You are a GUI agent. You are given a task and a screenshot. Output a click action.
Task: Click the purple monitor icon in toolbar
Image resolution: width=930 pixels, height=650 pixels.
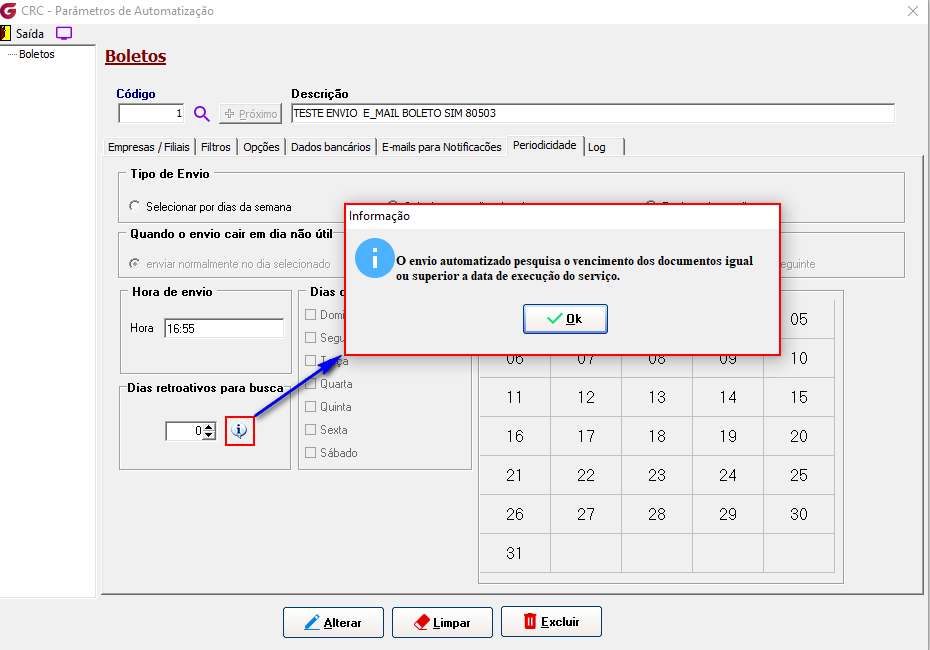pyautogui.click(x=63, y=33)
